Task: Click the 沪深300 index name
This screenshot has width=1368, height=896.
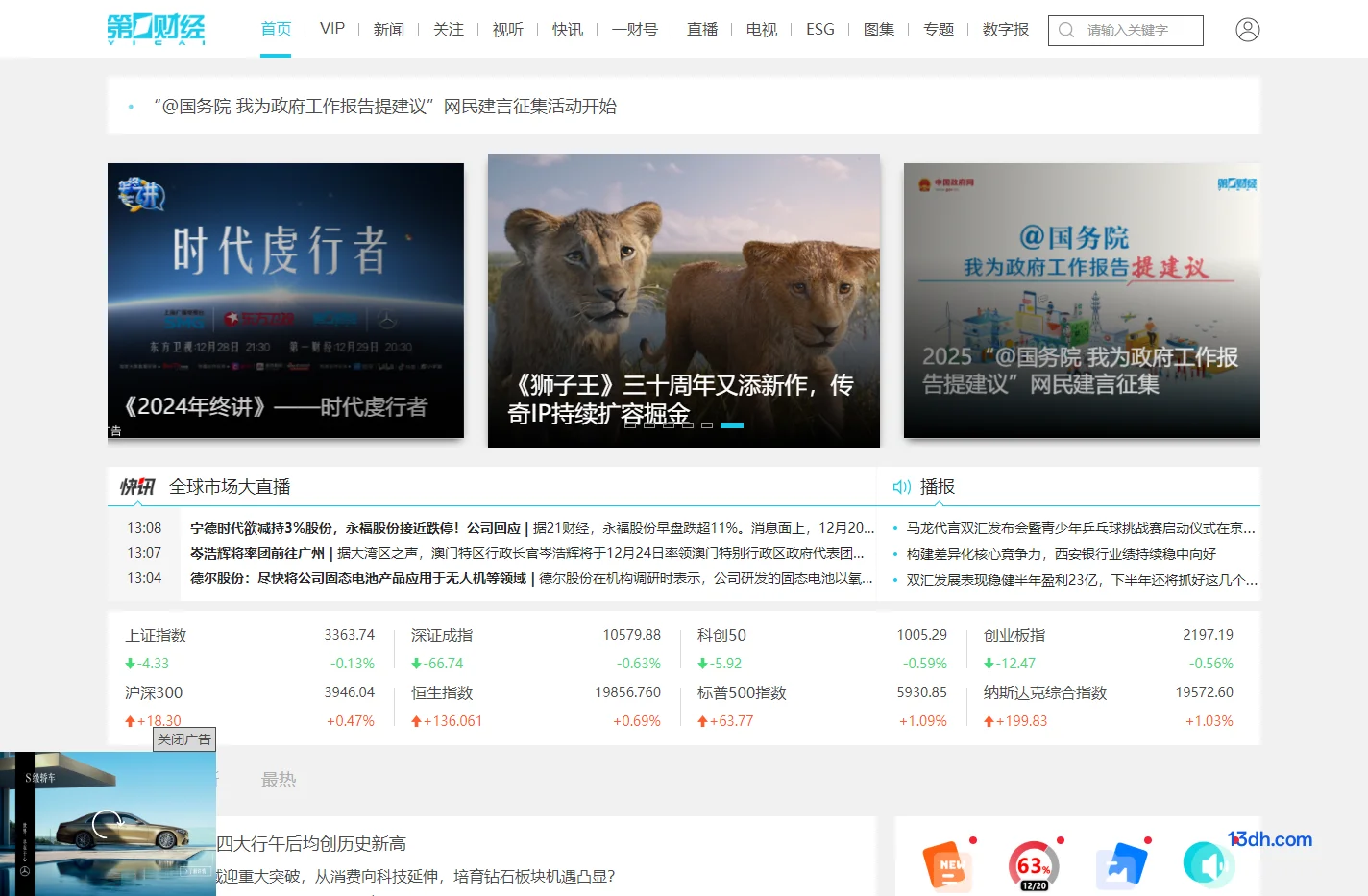Action: pos(154,692)
